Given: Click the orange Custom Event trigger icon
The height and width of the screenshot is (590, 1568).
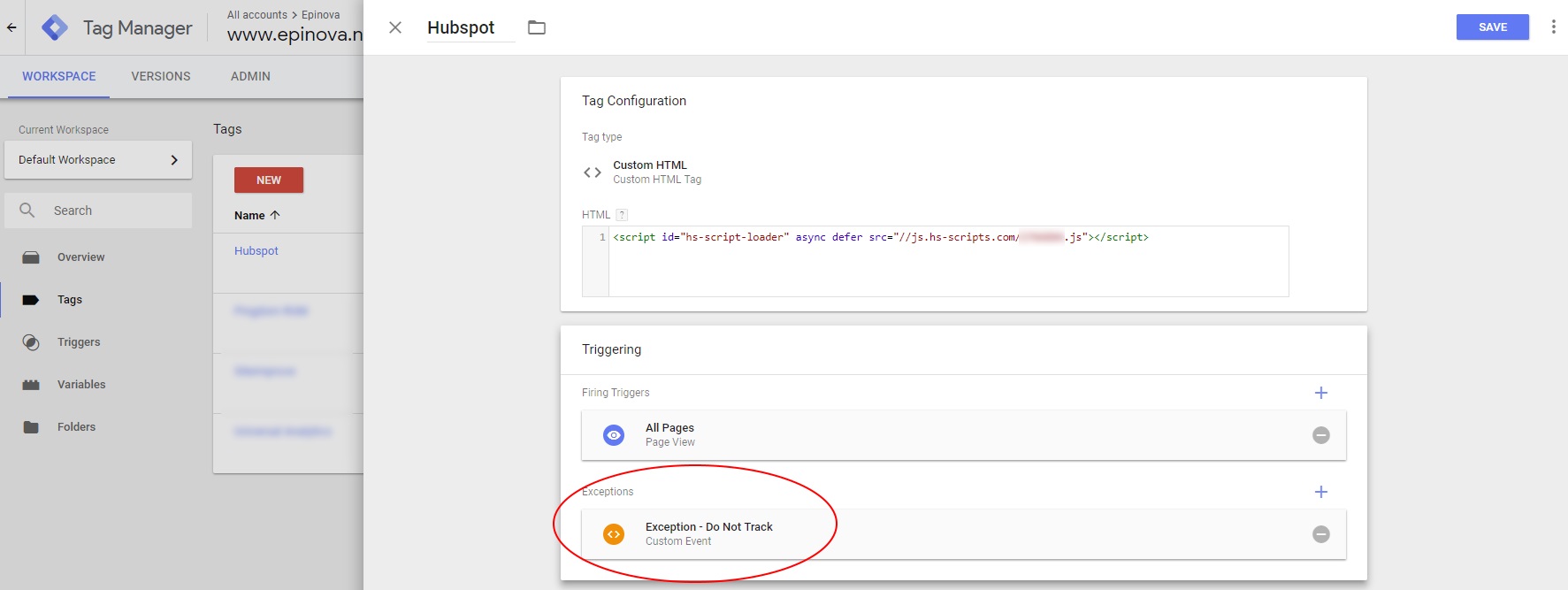Looking at the screenshot, I should point(614,534).
